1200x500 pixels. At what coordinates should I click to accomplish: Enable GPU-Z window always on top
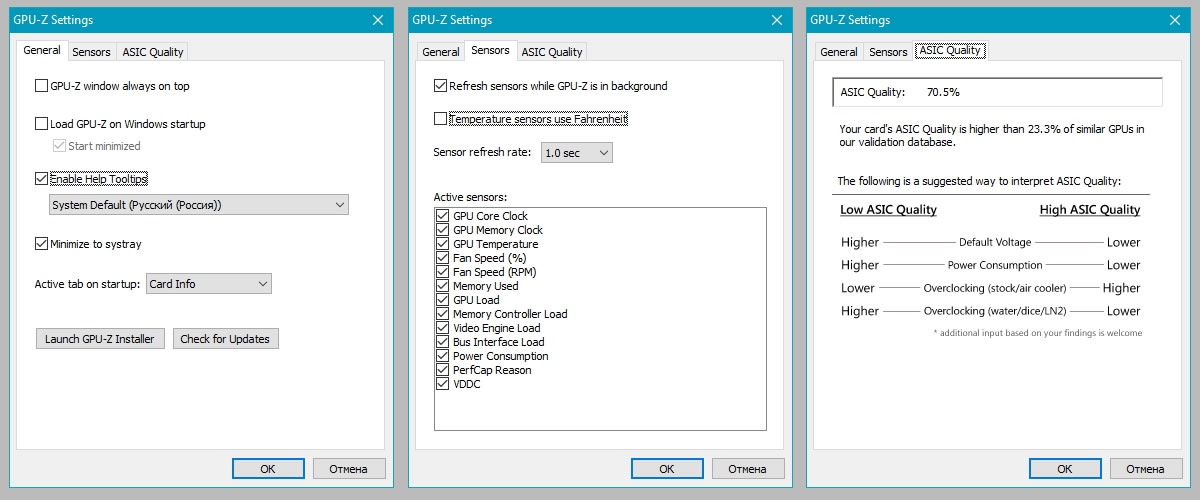coord(41,86)
